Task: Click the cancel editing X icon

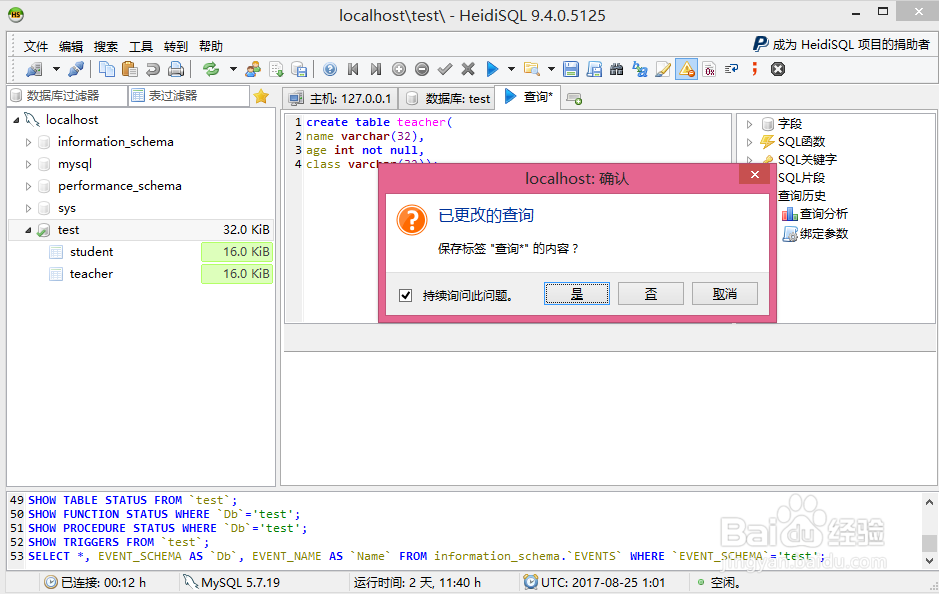Action: point(468,69)
